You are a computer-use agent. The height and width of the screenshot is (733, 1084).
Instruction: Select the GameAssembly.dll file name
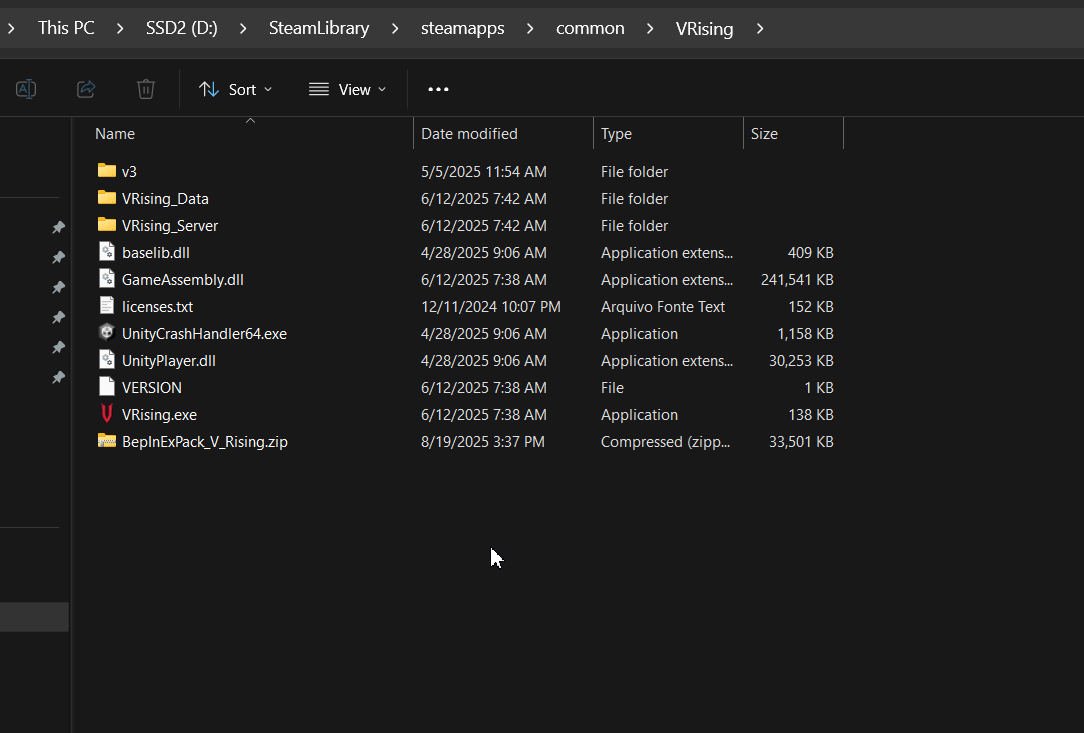coord(183,279)
